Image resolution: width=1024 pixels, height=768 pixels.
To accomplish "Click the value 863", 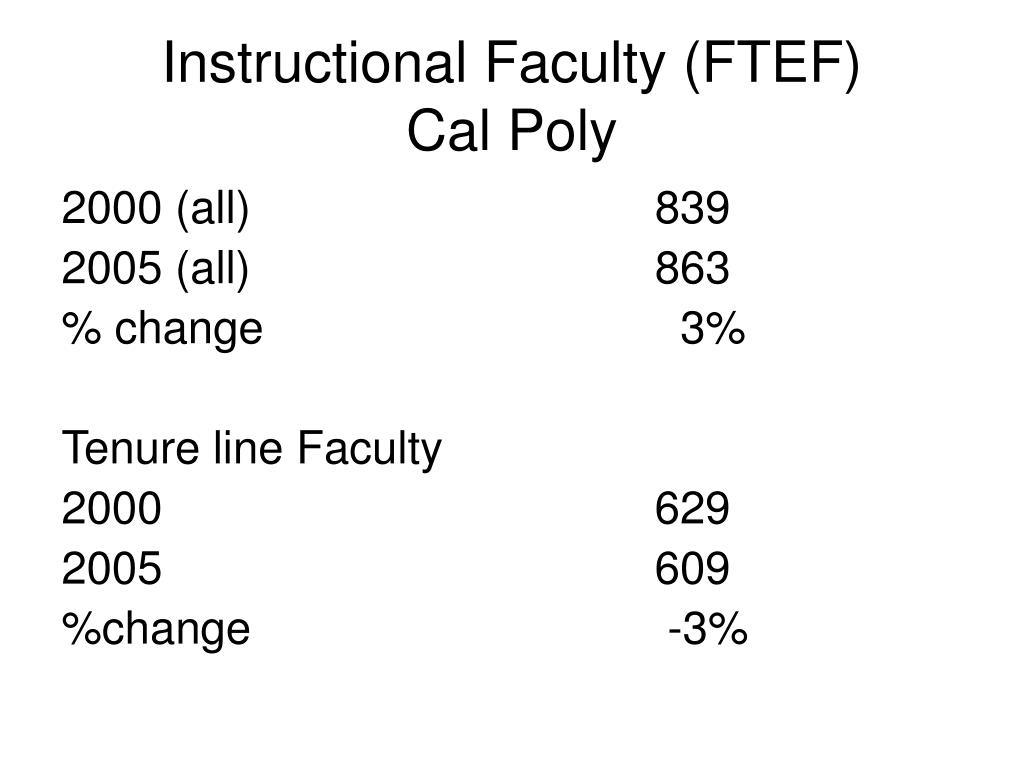I will pos(692,268).
